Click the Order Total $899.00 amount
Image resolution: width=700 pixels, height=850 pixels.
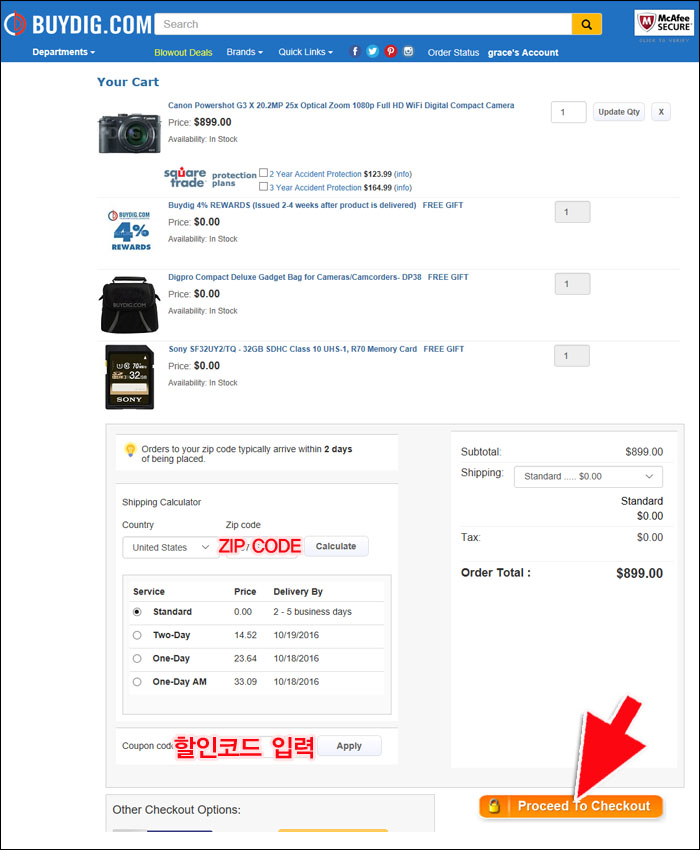coord(639,574)
